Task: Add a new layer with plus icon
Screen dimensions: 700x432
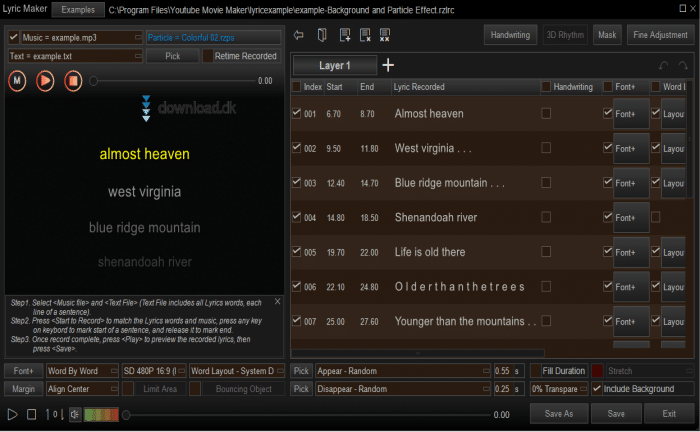Action: 388,66
